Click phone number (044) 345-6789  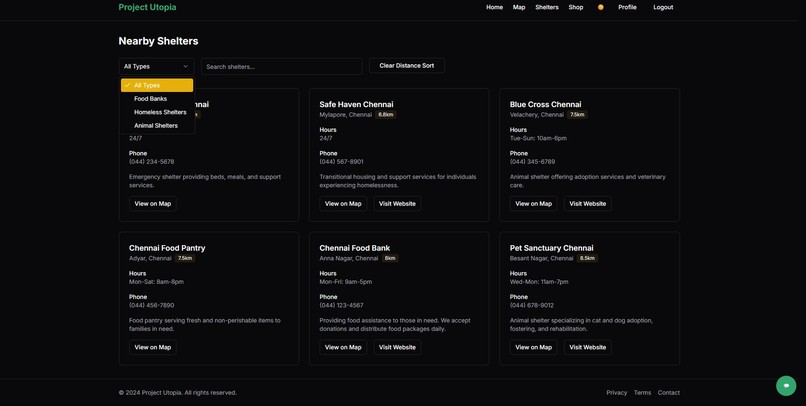(532, 161)
